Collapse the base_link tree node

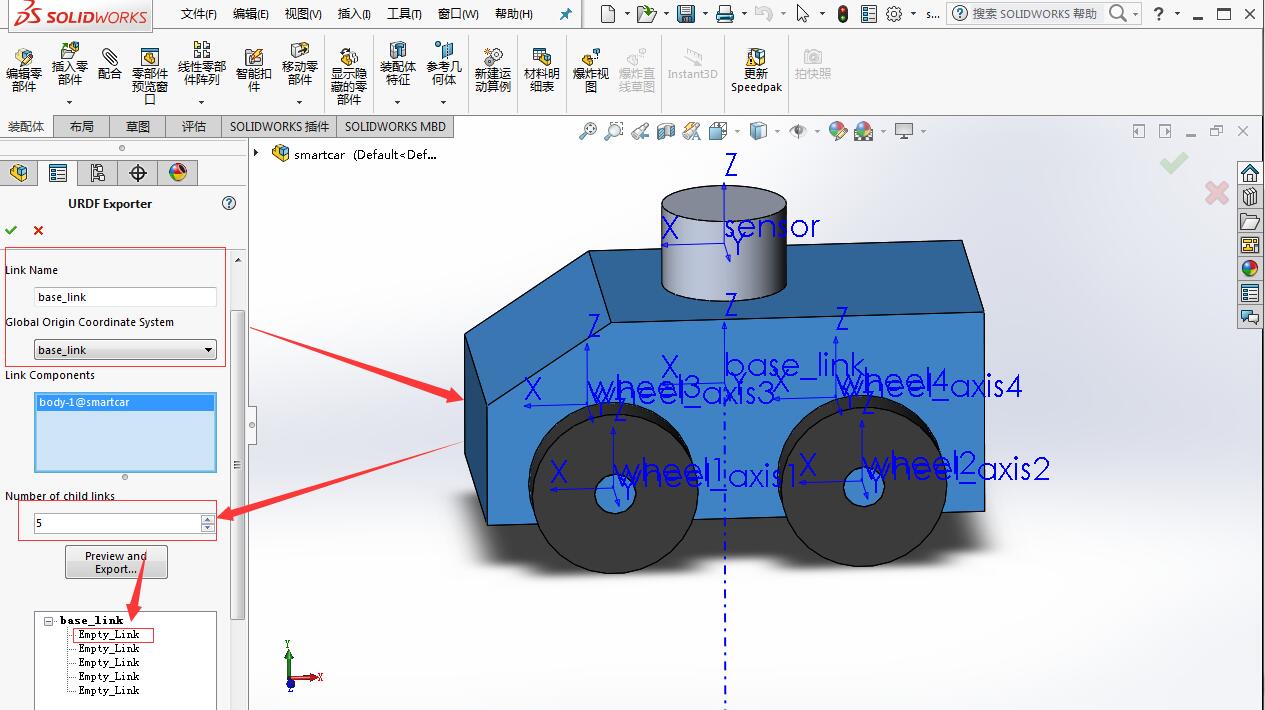(47, 621)
